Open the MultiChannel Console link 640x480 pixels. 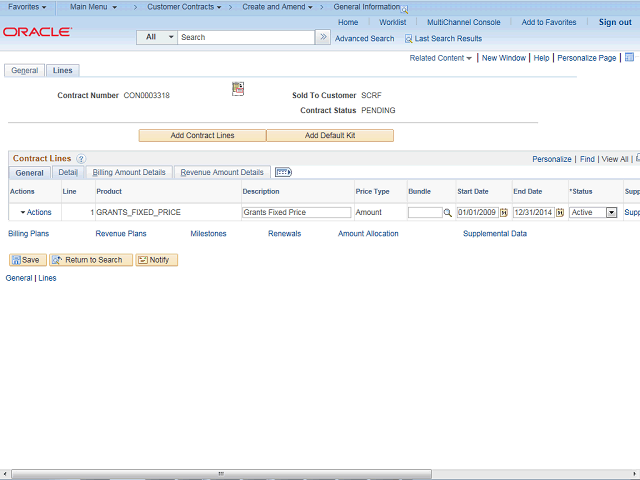pos(463,22)
